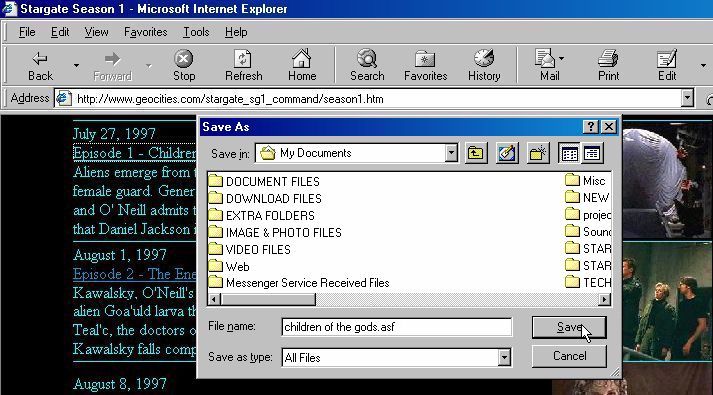Create a new folder with the toolbar icon

click(x=537, y=153)
